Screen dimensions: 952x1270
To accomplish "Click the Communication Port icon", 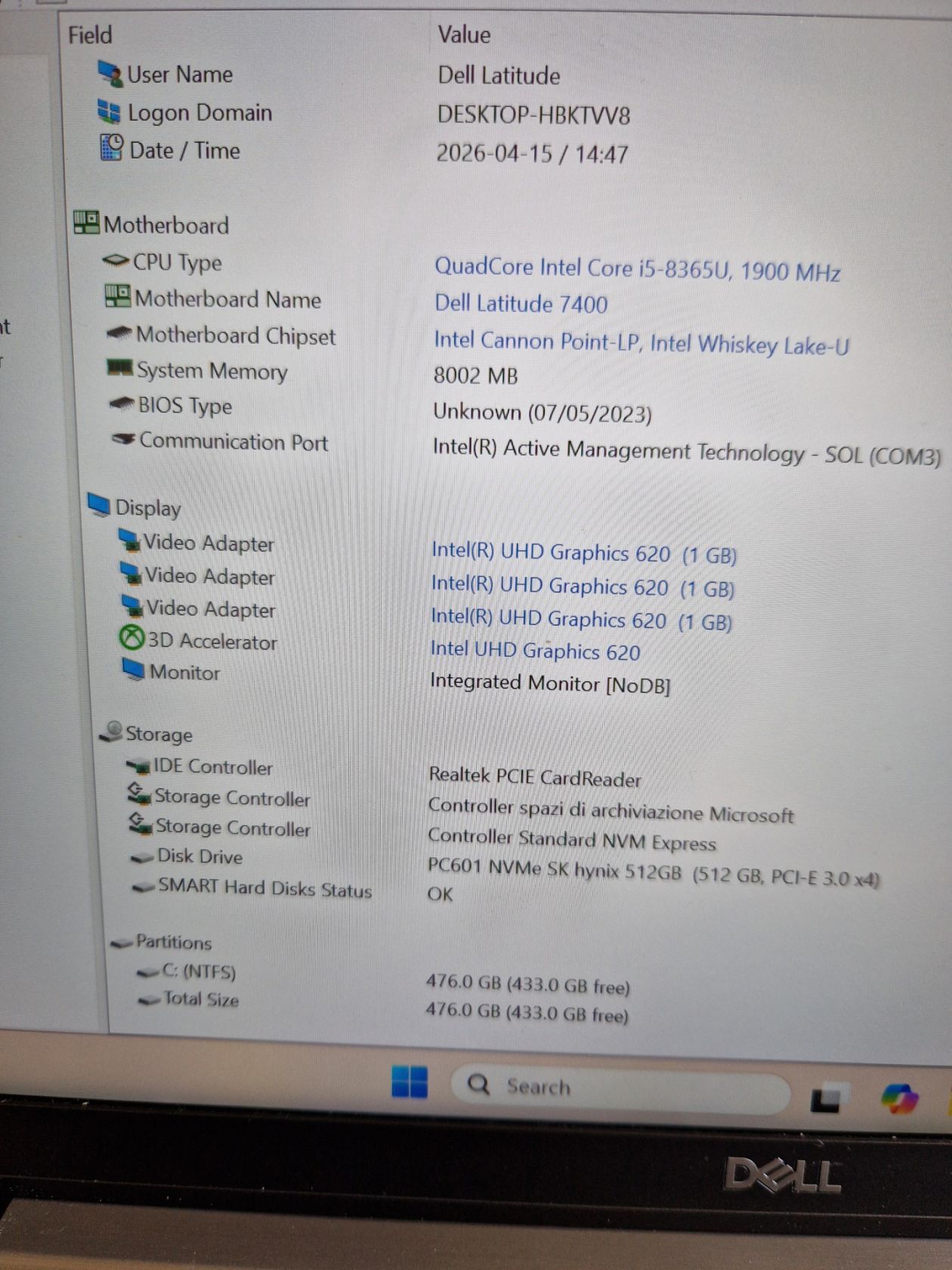I will (123, 438).
